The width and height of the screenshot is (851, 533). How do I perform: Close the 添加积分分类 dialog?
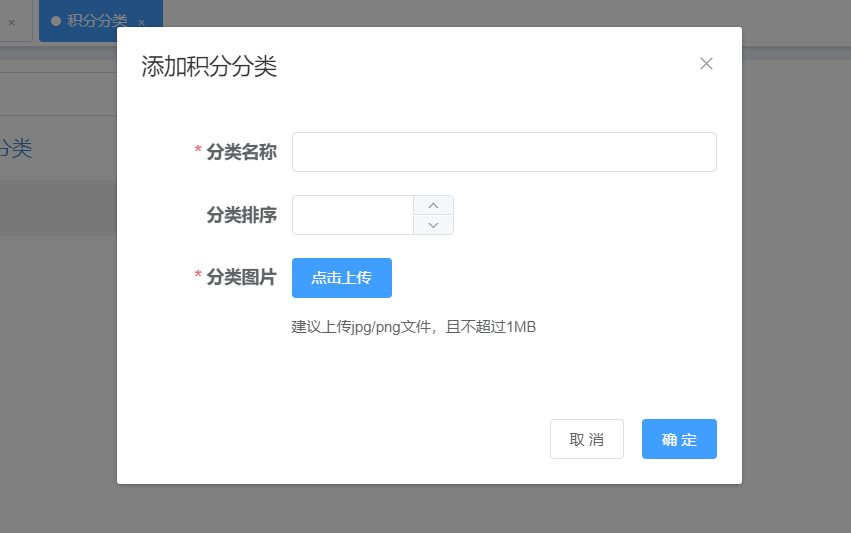coord(706,64)
